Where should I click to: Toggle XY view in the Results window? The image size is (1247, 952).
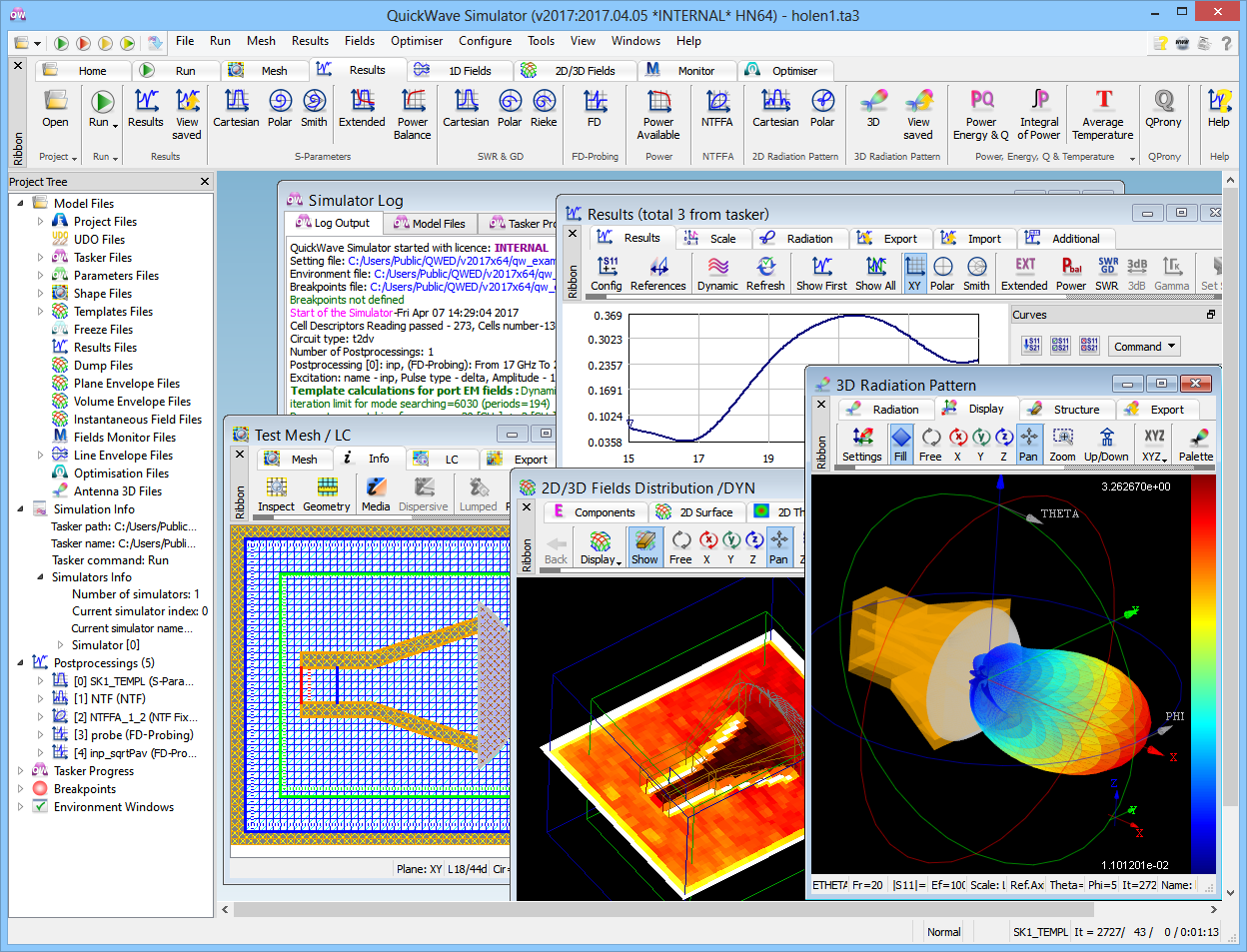[x=914, y=273]
